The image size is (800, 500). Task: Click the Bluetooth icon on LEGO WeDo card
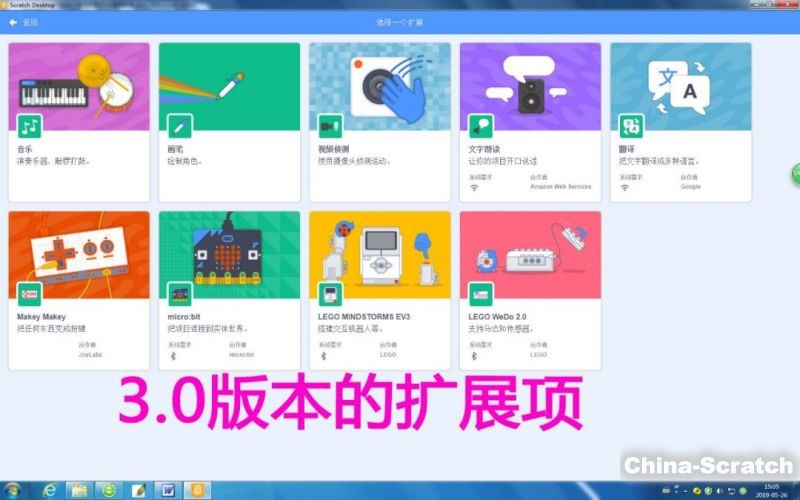click(474, 356)
